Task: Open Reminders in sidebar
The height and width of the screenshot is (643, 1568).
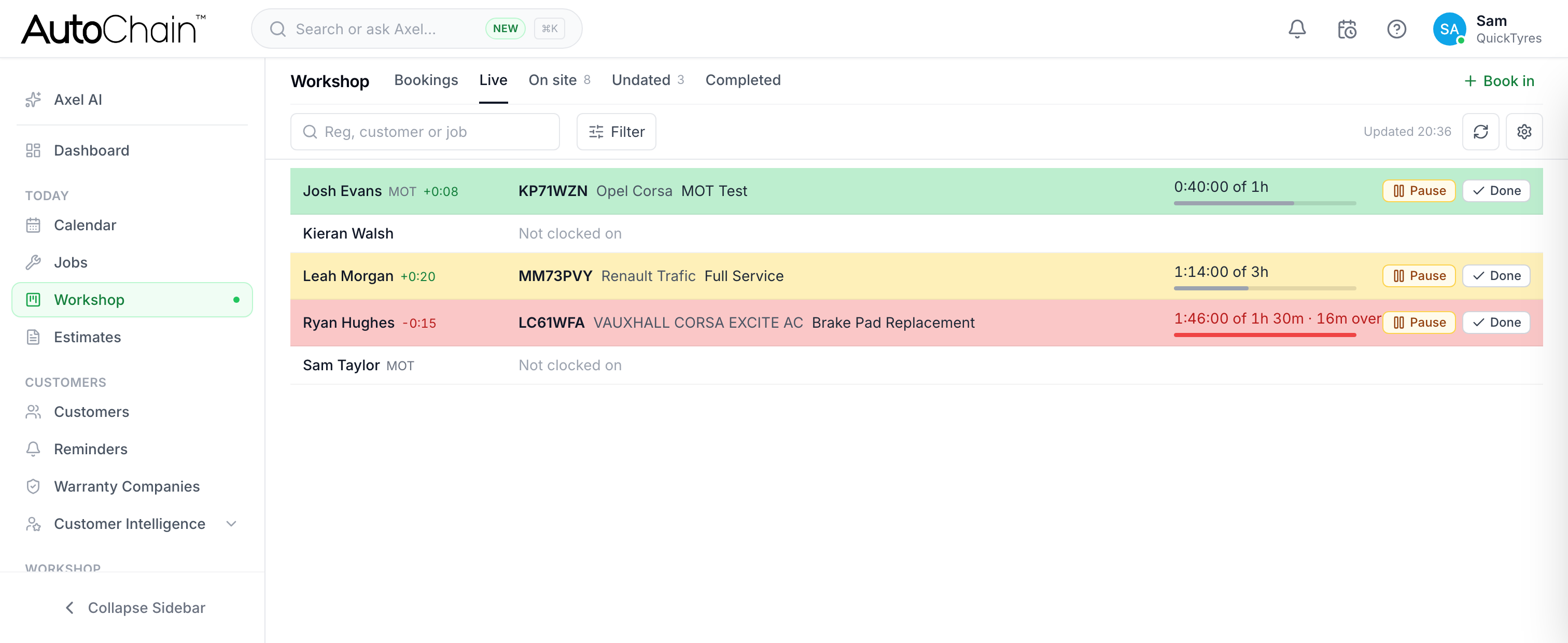Action: tap(132, 450)
